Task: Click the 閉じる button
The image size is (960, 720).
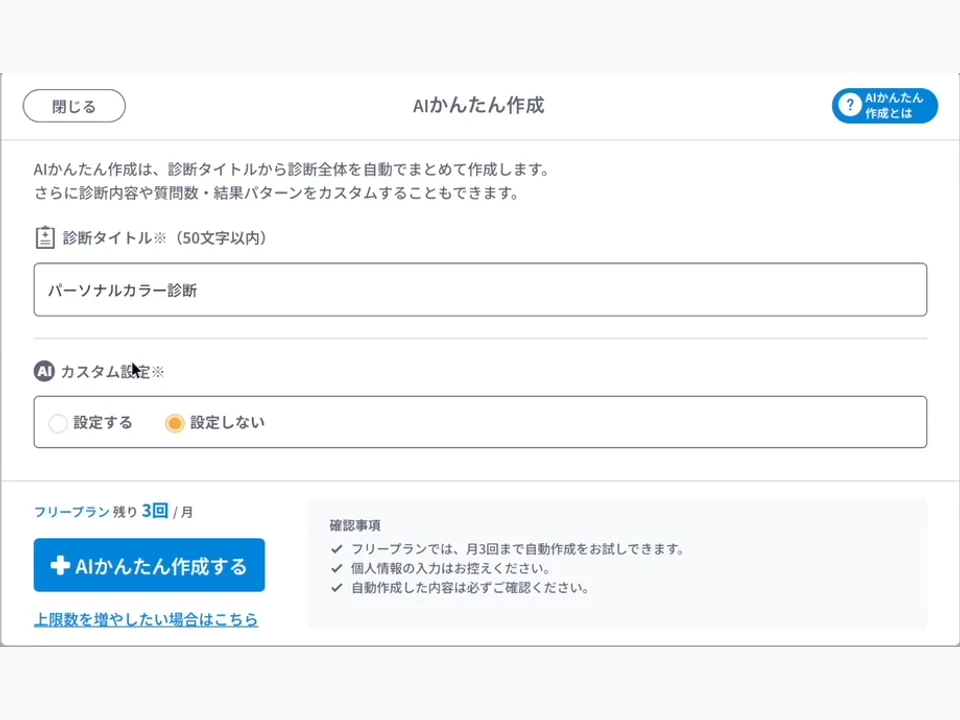Action: 74,106
